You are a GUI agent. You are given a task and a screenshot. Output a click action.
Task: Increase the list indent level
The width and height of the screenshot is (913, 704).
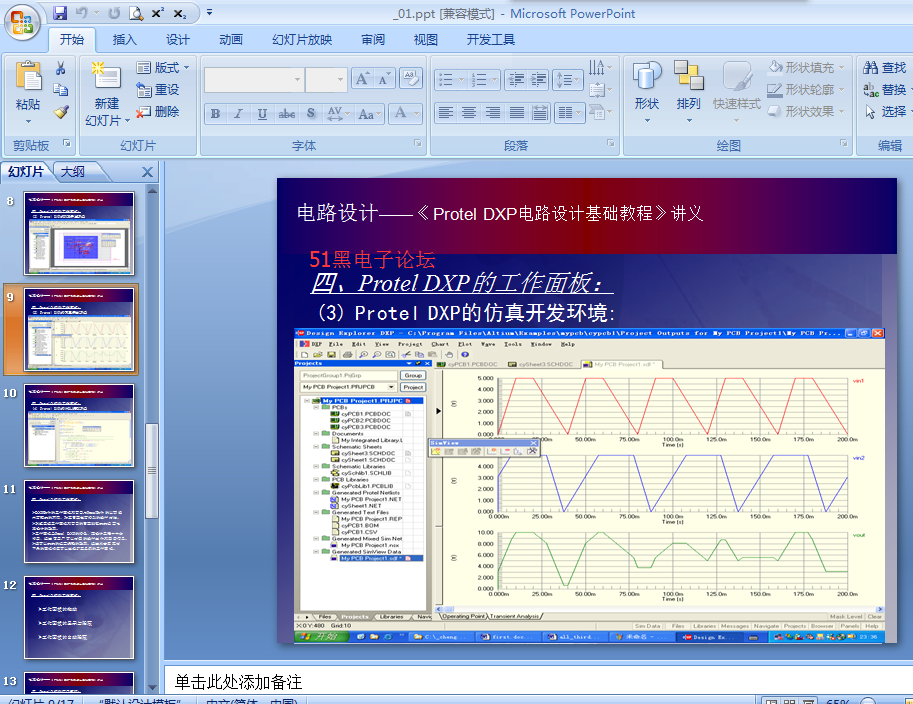pyautogui.click(x=539, y=79)
